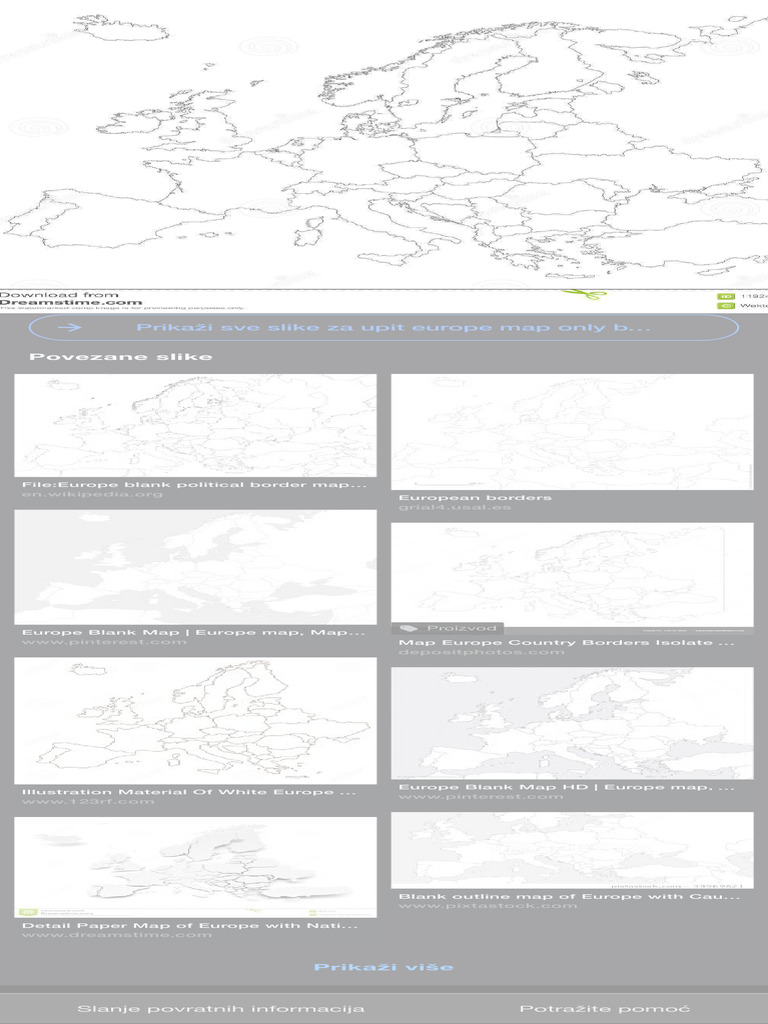Click Potražite pomoć help link
The height and width of the screenshot is (1024, 768).
[x=605, y=1009]
